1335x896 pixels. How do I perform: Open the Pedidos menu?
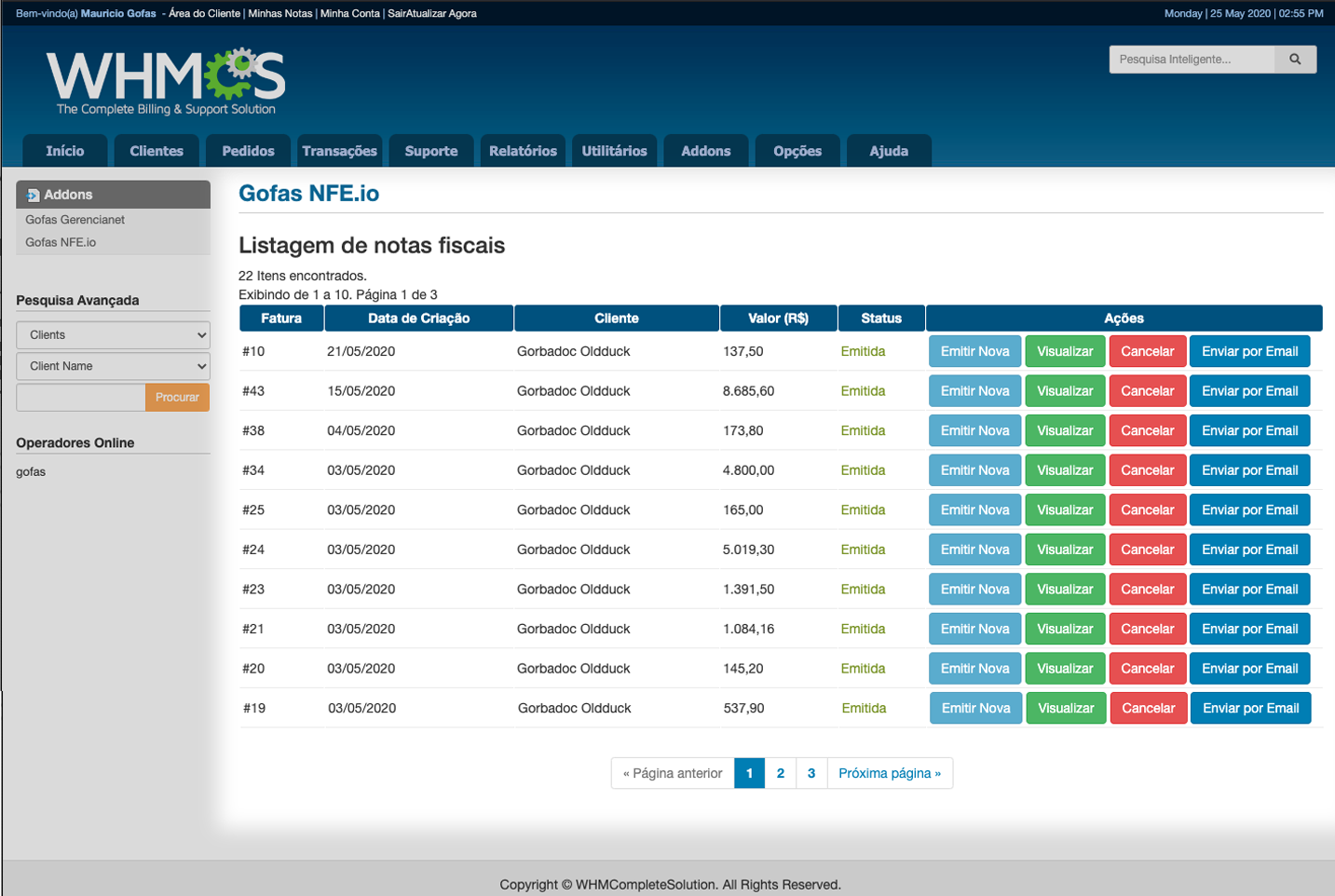(248, 151)
